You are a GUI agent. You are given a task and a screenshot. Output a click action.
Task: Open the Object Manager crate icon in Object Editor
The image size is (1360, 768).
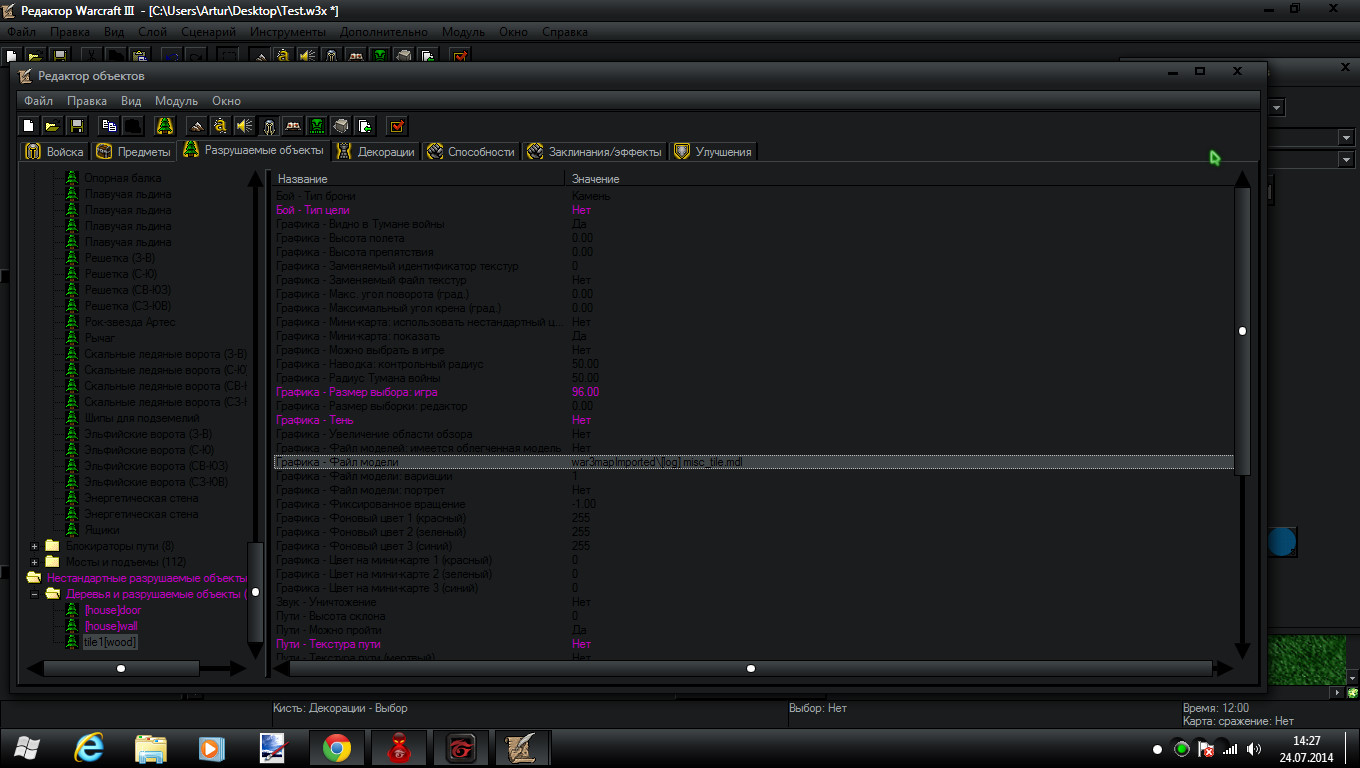(x=341, y=126)
